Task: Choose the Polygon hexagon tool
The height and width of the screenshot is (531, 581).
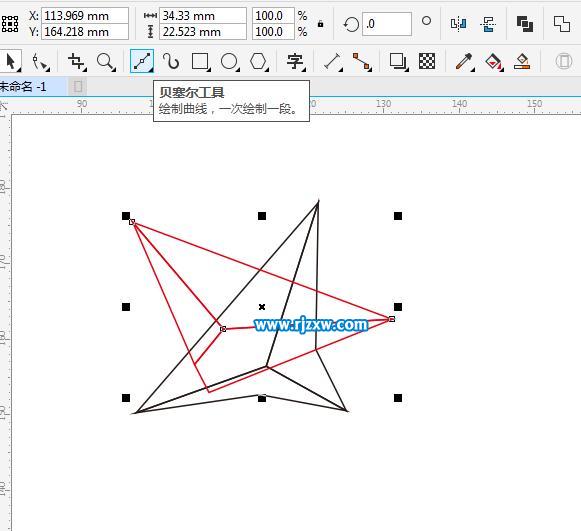Action: pyautogui.click(x=258, y=61)
